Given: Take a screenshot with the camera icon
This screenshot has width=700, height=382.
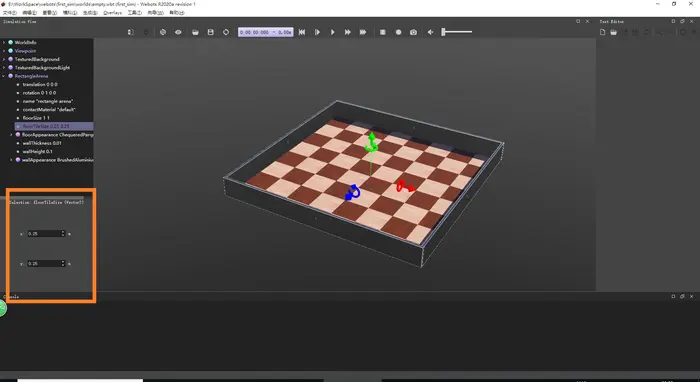Looking at the screenshot, I should (413, 32).
